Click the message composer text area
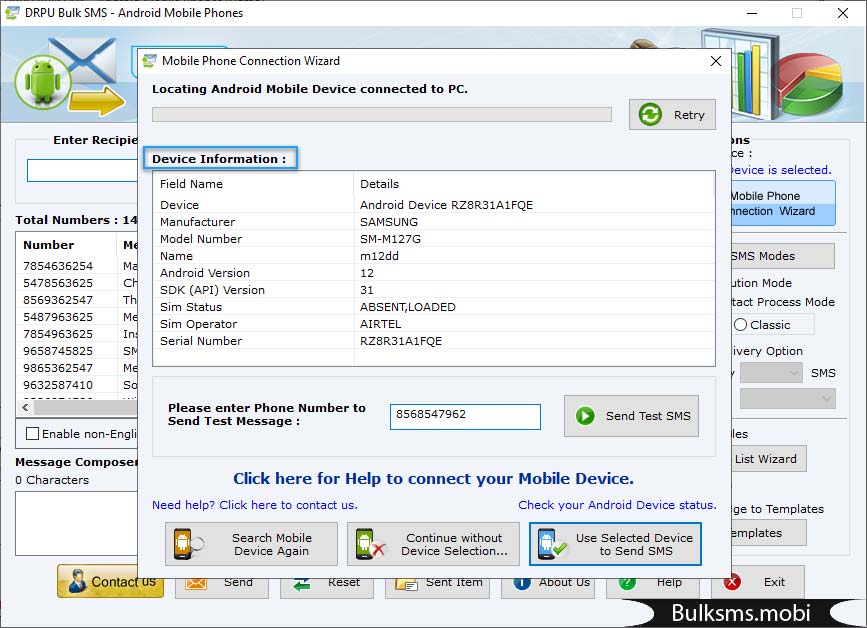Viewport: 867px width, 628px height. point(76,523)
